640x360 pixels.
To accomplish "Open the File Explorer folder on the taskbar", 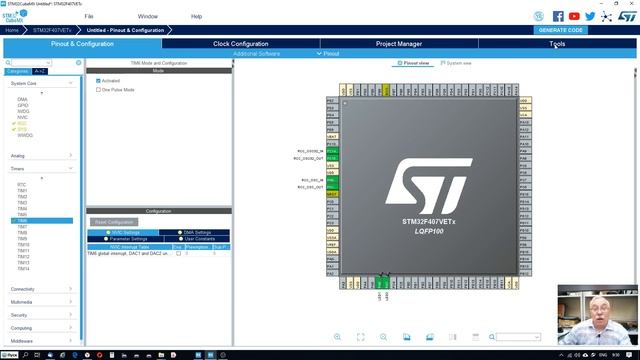I will click(161, 355).
